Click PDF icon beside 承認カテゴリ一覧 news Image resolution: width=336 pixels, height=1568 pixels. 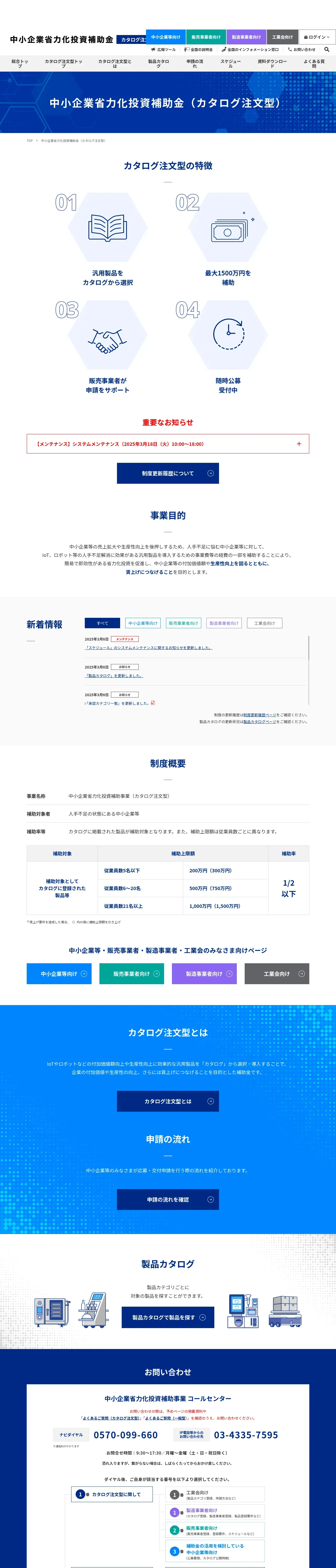click(153, 702)
